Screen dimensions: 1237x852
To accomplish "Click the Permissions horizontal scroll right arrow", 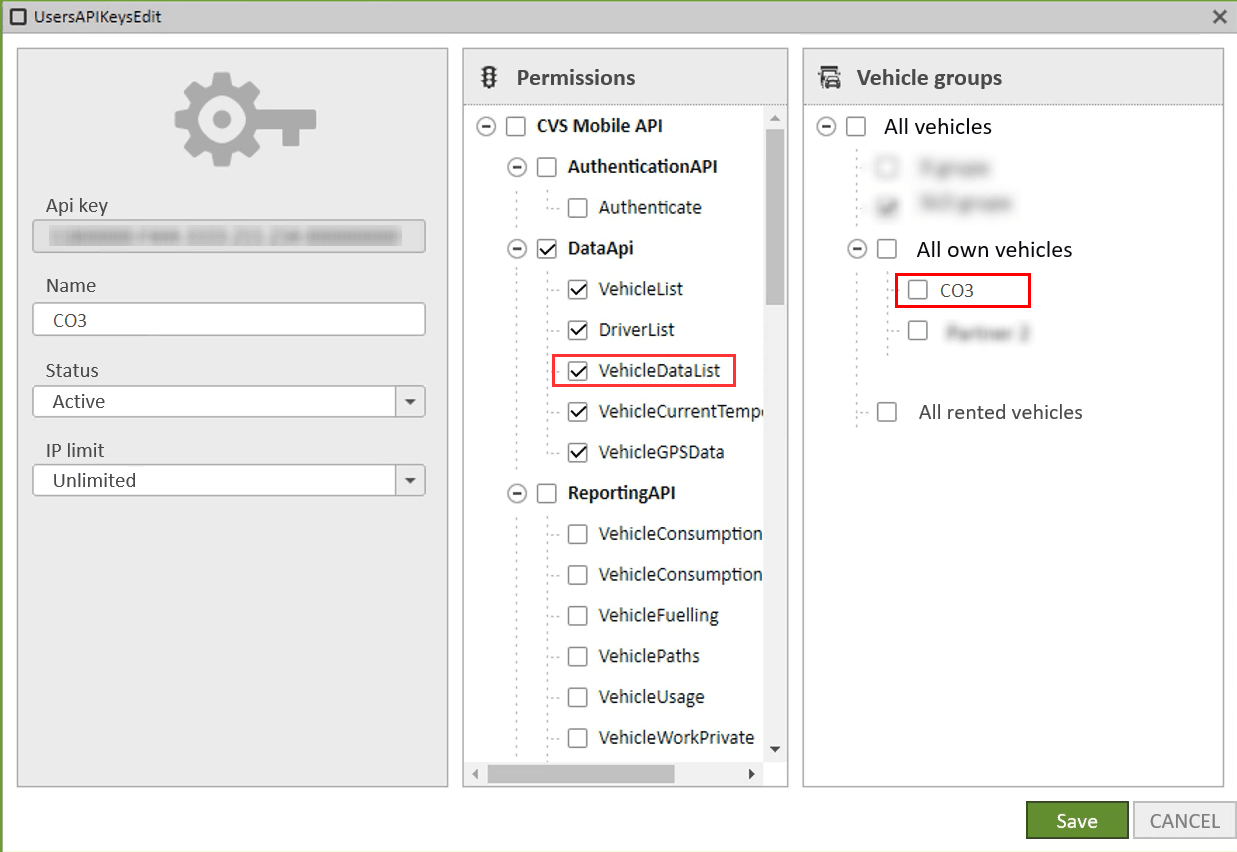I will (752, 774).
